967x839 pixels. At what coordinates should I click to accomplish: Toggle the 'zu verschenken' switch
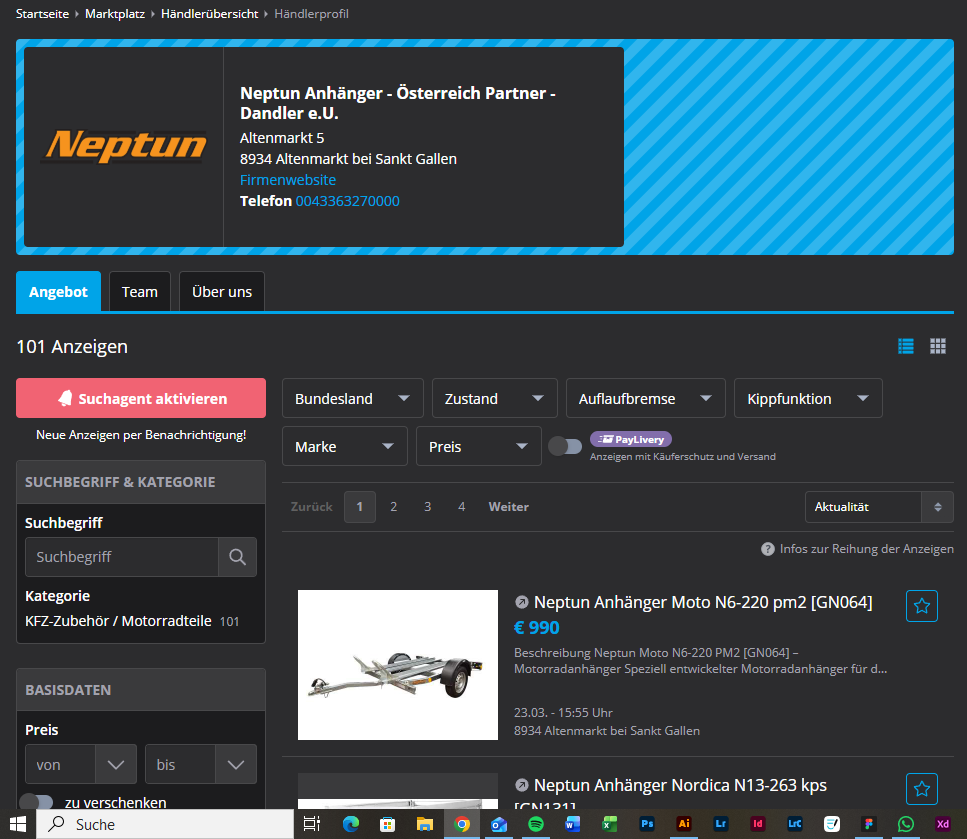(36, 802)
